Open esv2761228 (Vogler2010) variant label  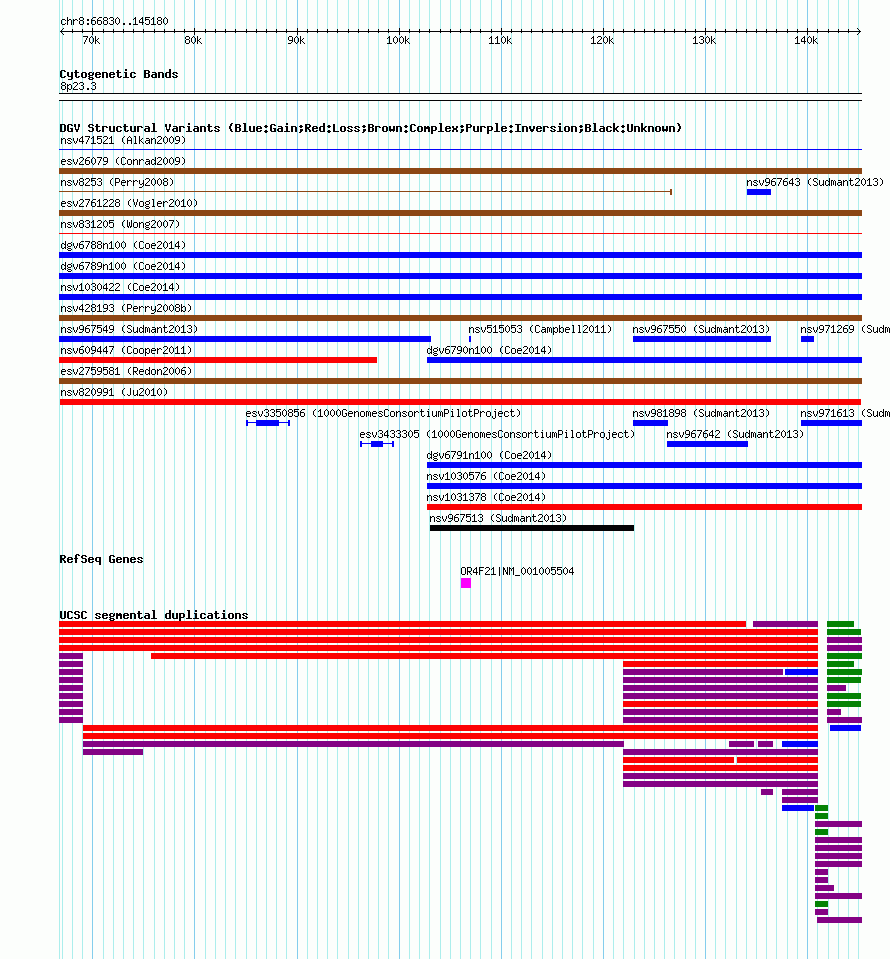click(x=129, y=203)
